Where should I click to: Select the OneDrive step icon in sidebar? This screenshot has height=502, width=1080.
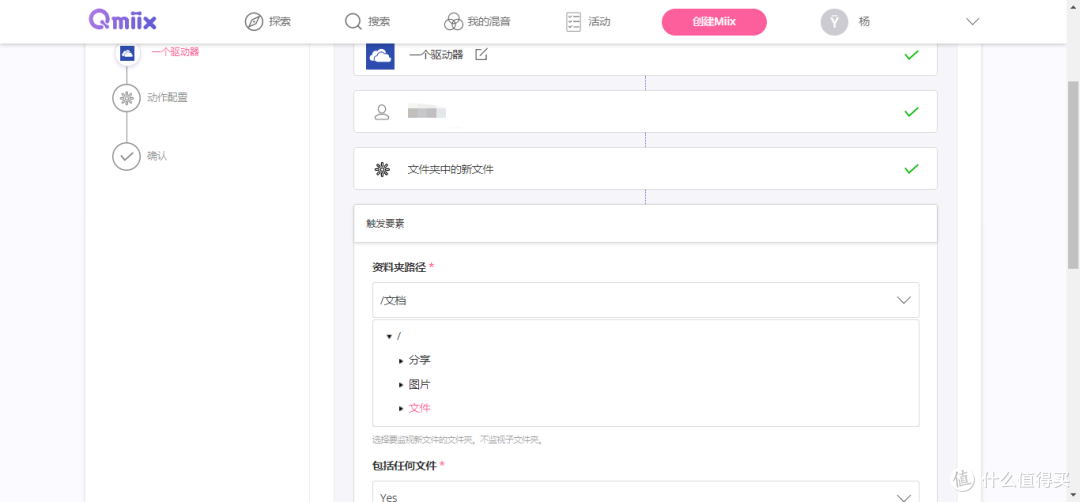127,54
